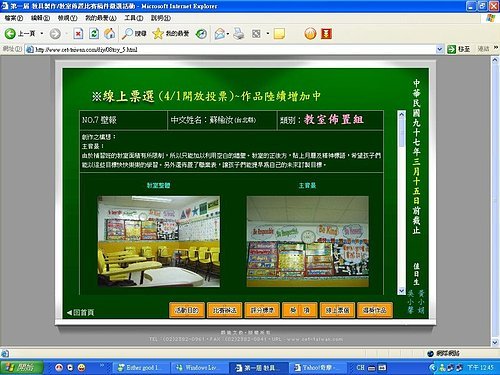This screenshot has height=375, width=500.
Task: Expand the address bar URL dropdown
Action: point(440,49)
